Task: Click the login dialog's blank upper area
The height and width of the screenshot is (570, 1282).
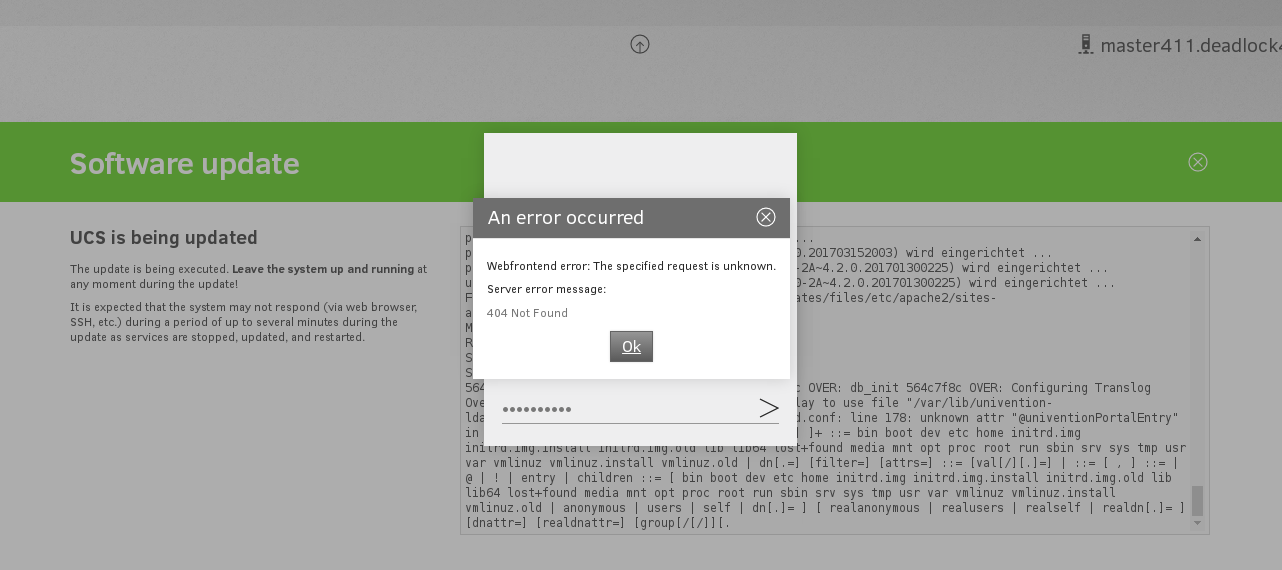Action: tap(640, 165)
